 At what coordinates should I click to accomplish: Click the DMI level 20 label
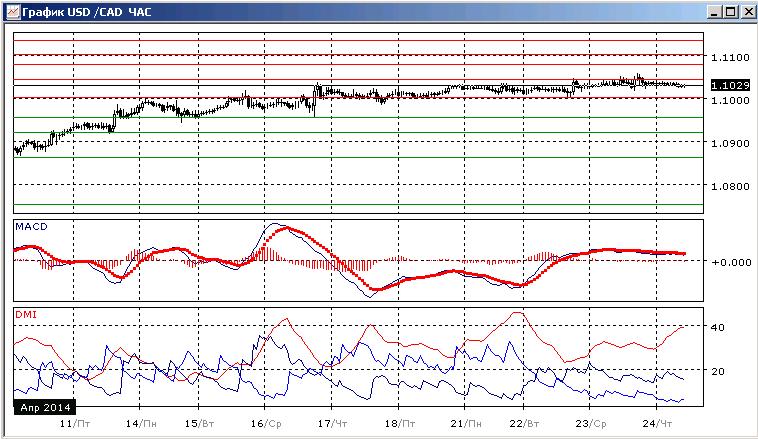click(x=718, y=371)
